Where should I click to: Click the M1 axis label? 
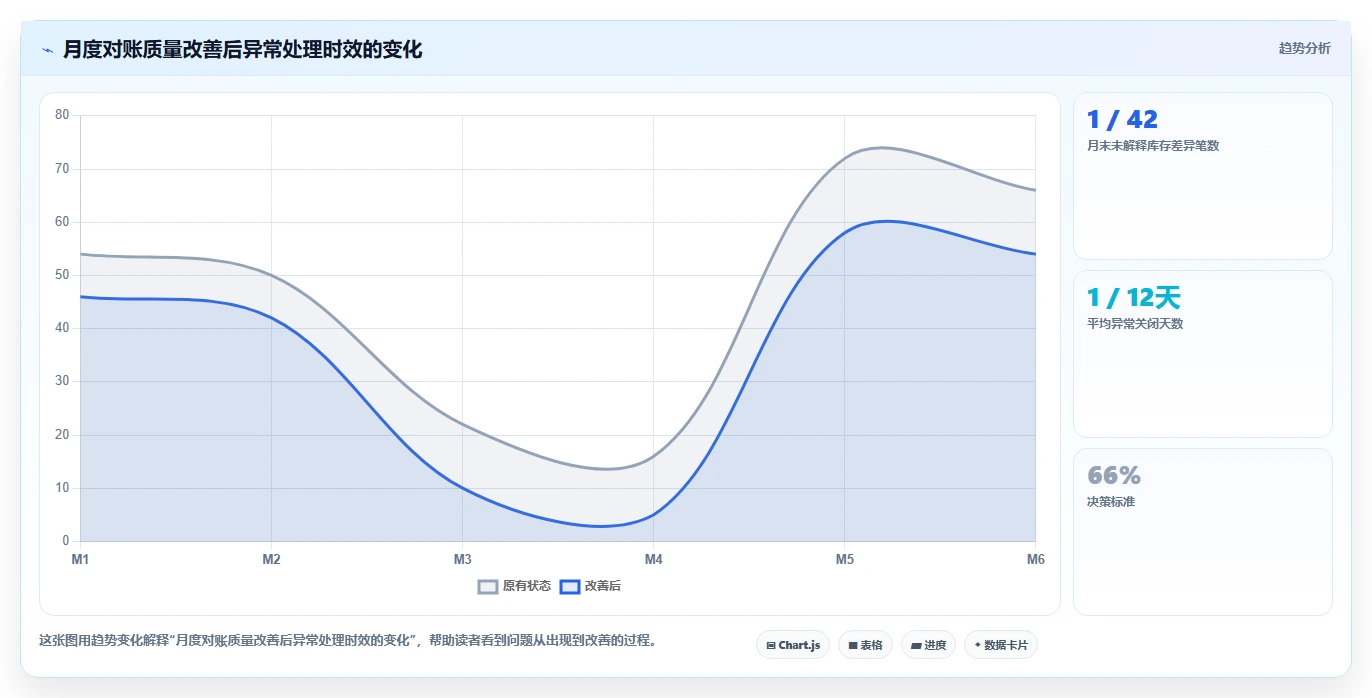click(80, 559)
